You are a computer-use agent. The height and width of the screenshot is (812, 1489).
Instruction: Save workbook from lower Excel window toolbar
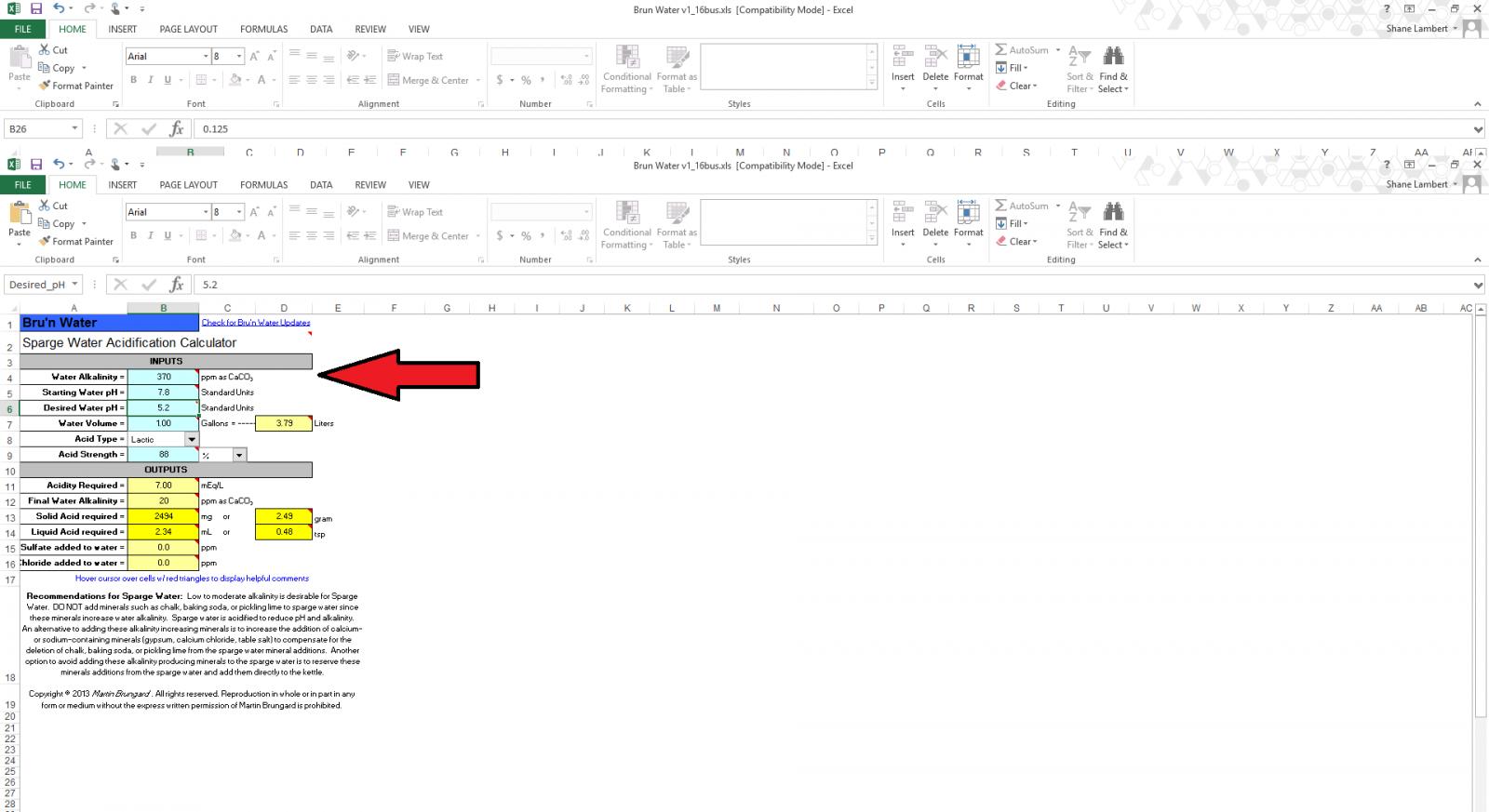pos(35,165)
